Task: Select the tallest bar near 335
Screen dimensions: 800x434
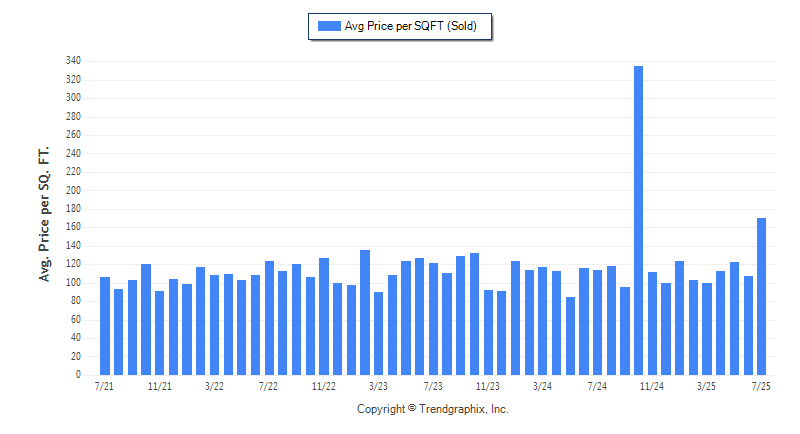Action: (x=638, y=220)
